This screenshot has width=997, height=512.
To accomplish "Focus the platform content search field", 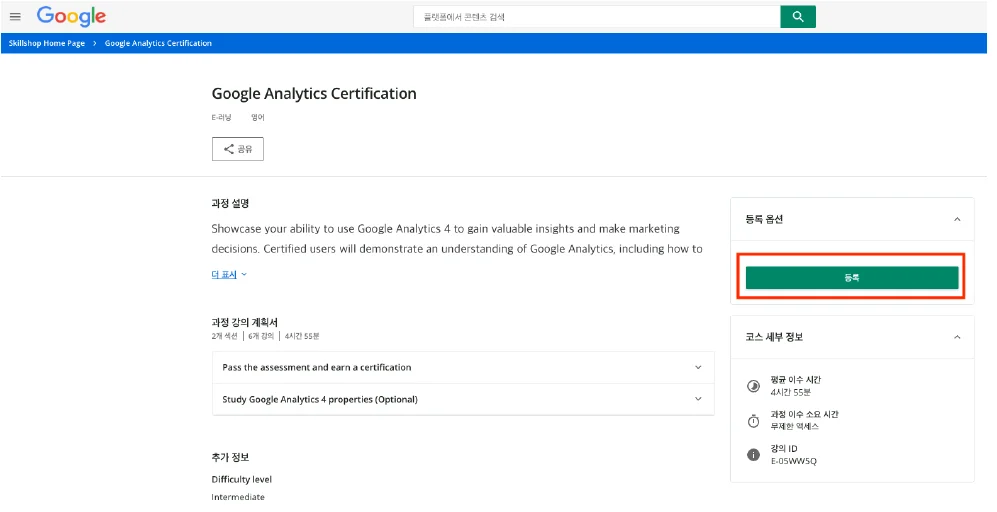I will [x=596, y=17].
